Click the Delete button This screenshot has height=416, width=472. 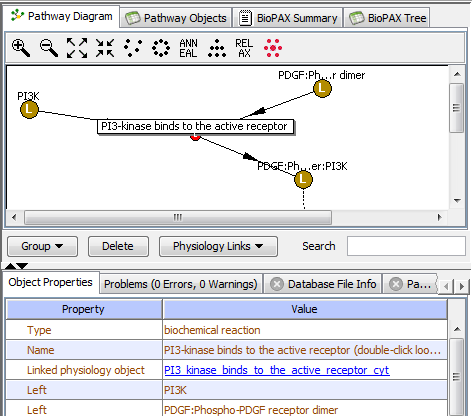(118, 246)
